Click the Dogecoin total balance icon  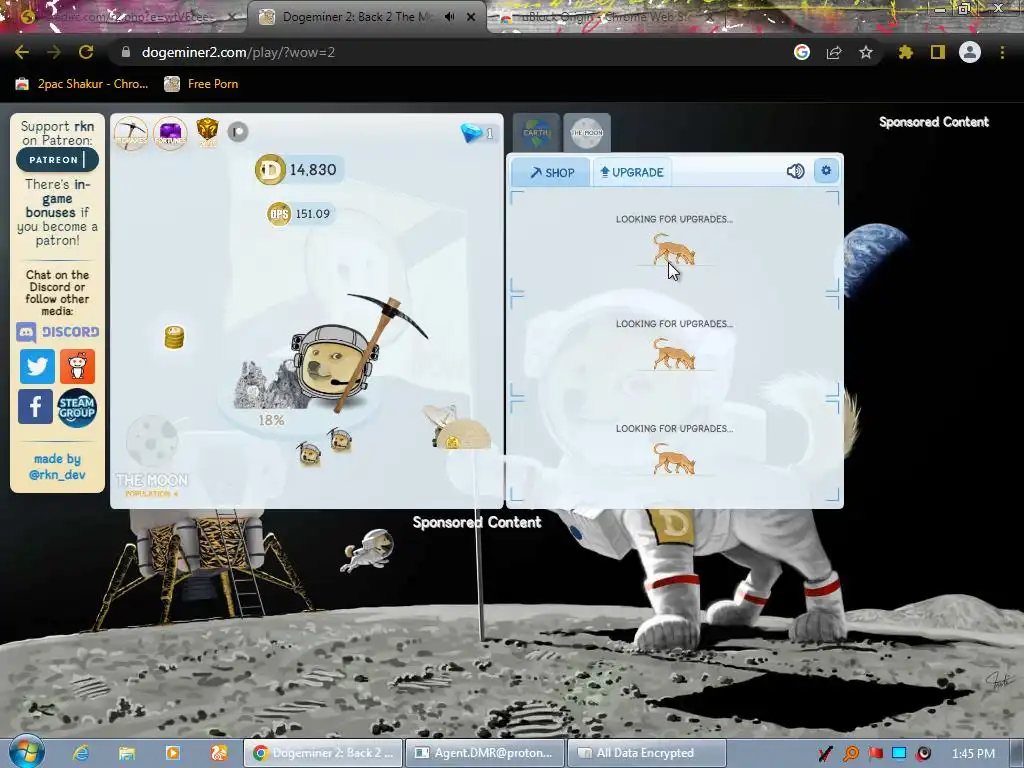tap(270, 170)
